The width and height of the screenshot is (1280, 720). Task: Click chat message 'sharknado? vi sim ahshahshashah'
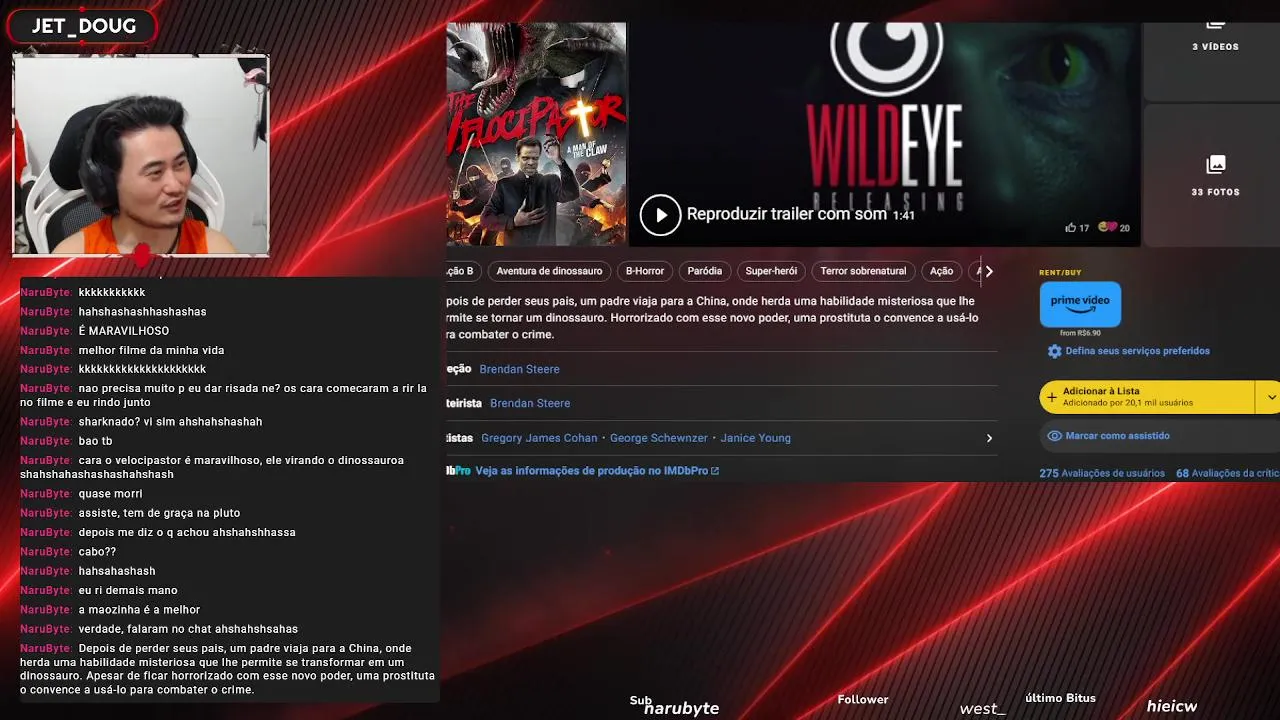170,422
